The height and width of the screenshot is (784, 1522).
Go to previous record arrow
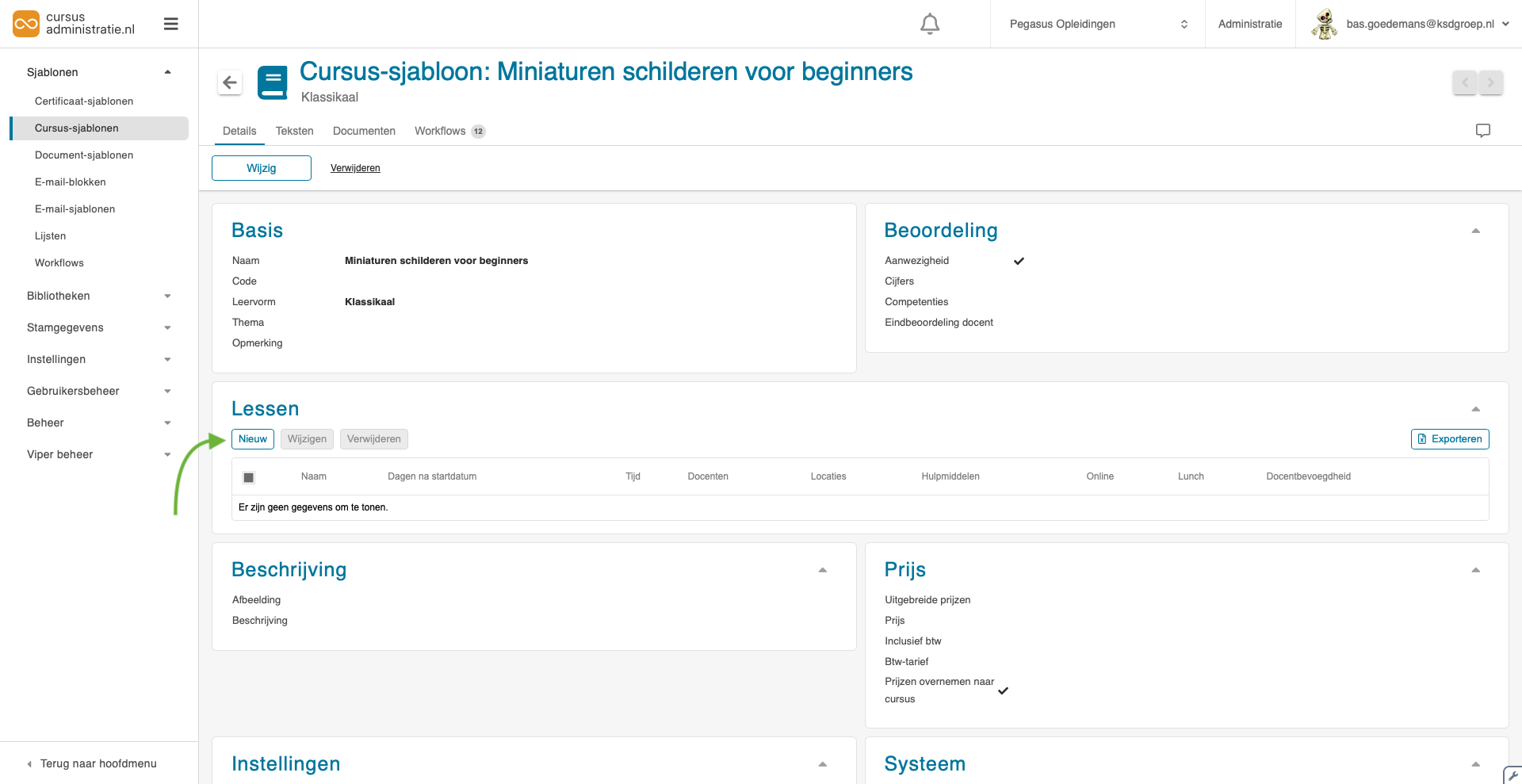(1464, 82)
